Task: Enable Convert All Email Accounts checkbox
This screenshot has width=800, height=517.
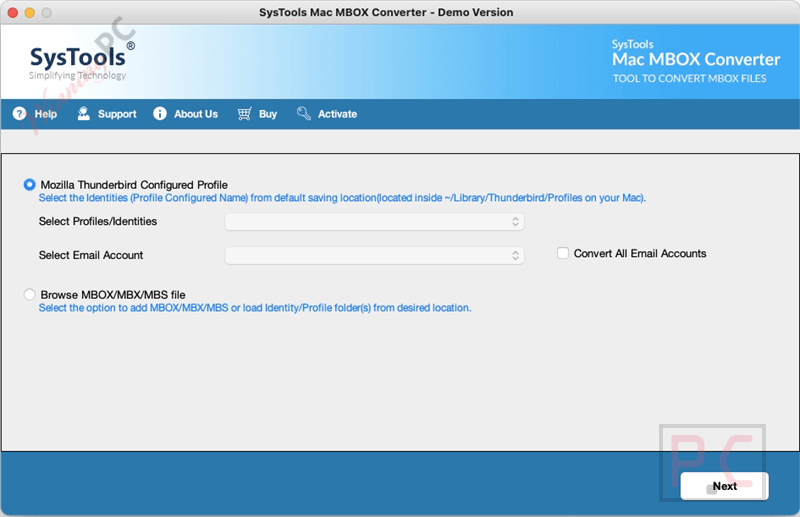Action: (x=563, y=253)
